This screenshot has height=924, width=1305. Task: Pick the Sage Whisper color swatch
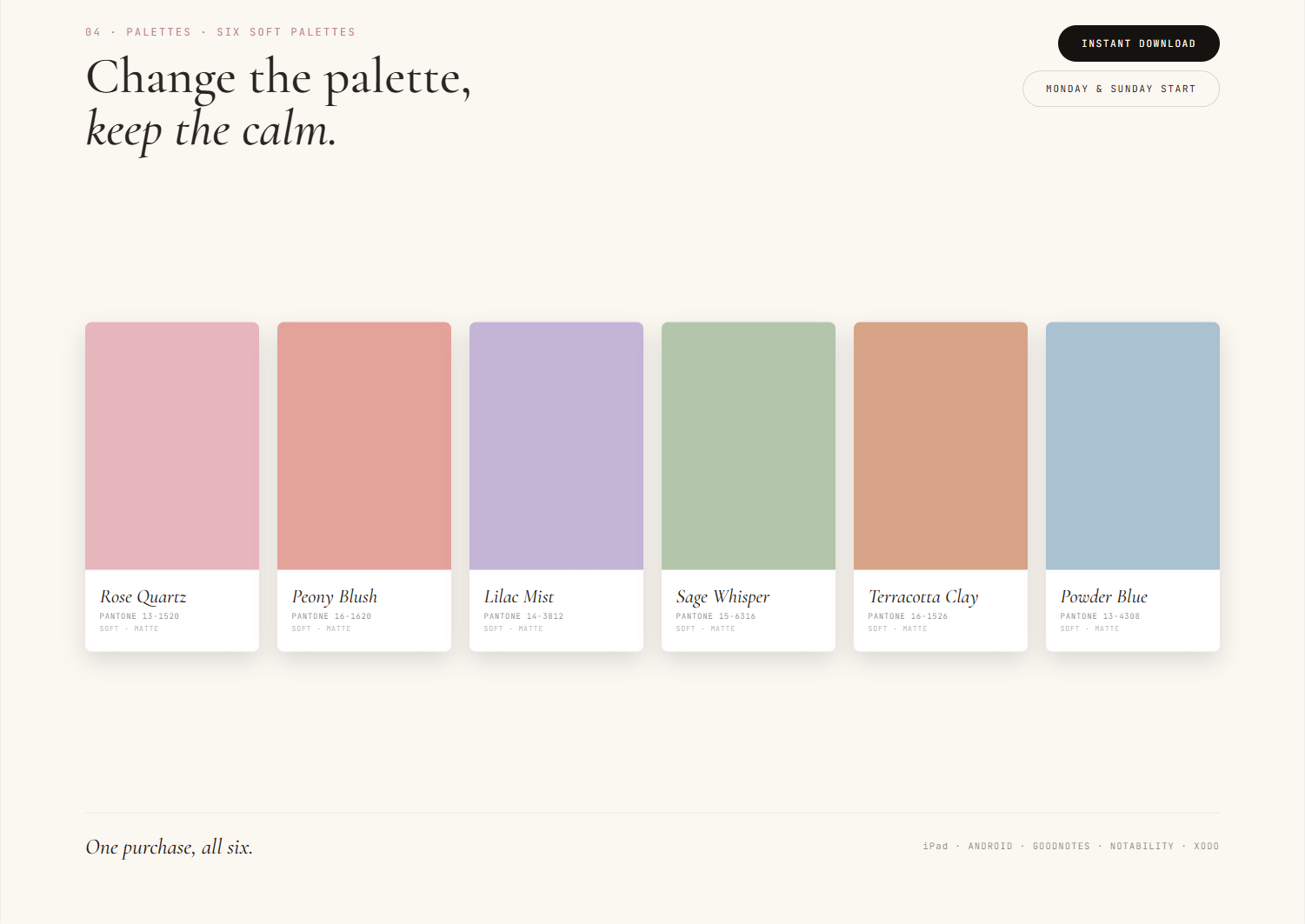click(749, 446)
